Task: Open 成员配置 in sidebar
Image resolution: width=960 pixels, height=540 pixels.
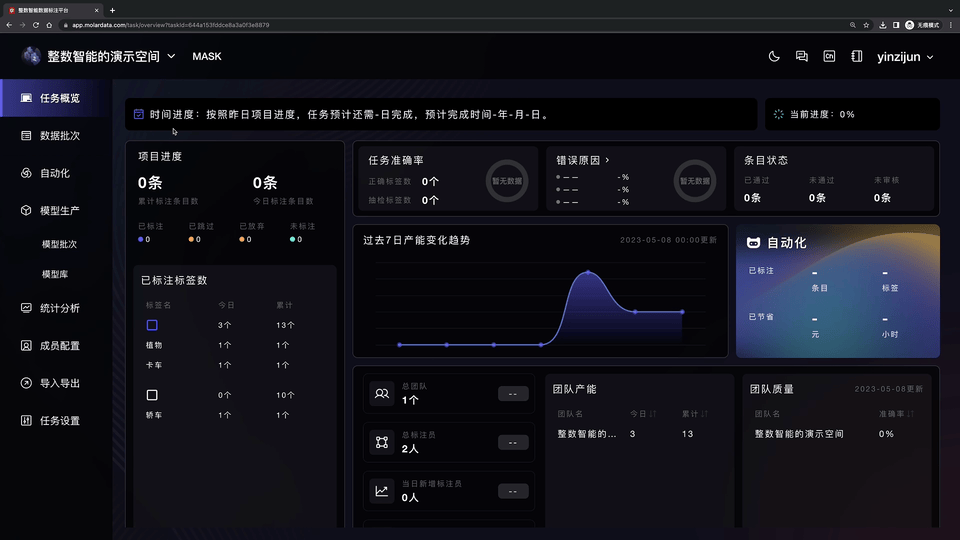Action: [56, 346]
